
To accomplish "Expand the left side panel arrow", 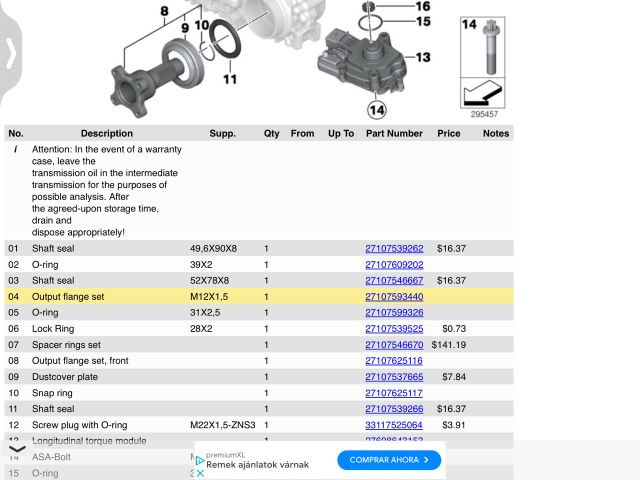I will 10,52.
